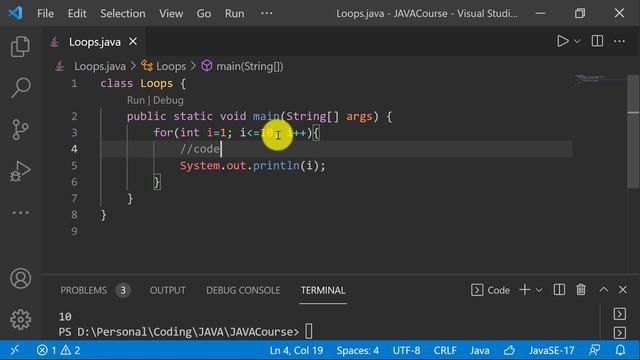Open the Search view in activity bar
640x360 pixels.
pos(20,87)
